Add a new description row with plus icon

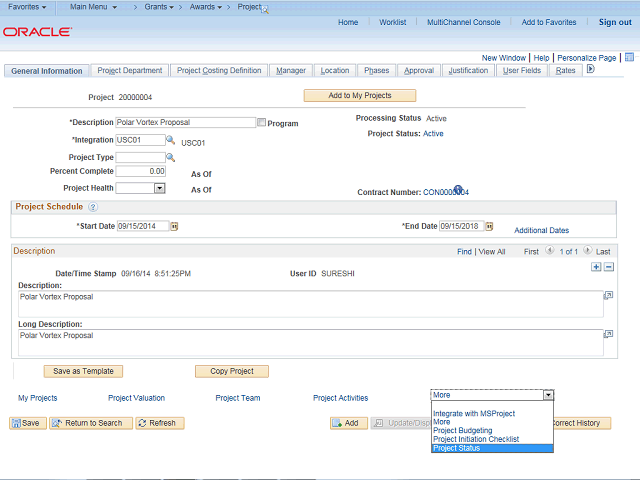(x=596, y=267)
